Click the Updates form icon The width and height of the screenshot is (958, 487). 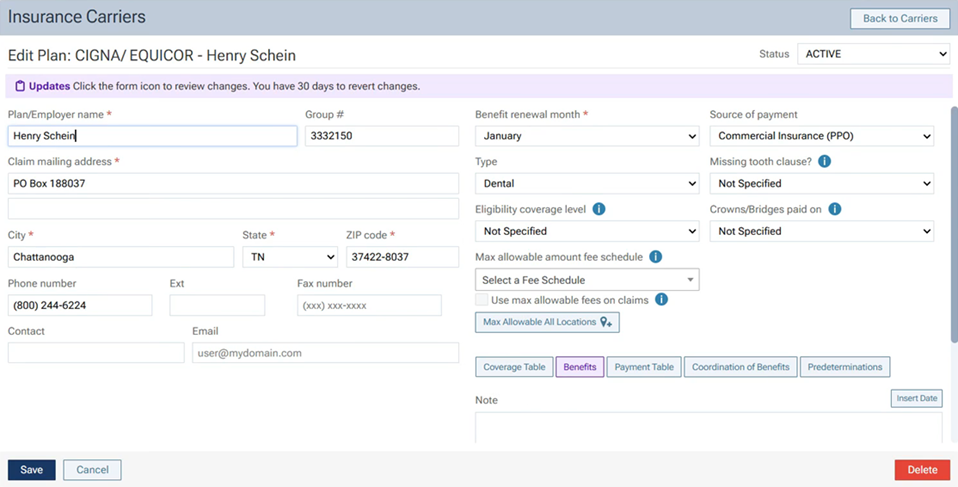tap(20, 87)
